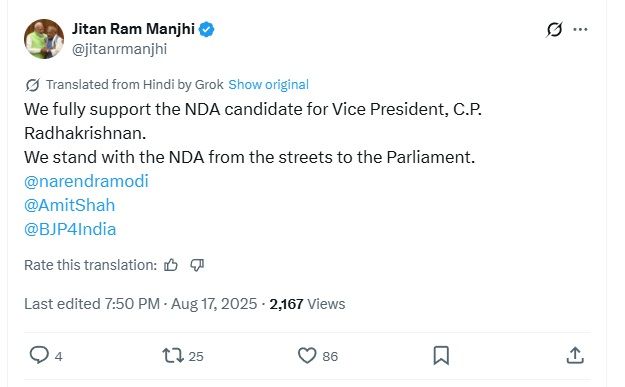Open Grok icon at top right

pyautogui.click(x=554, y=29)
